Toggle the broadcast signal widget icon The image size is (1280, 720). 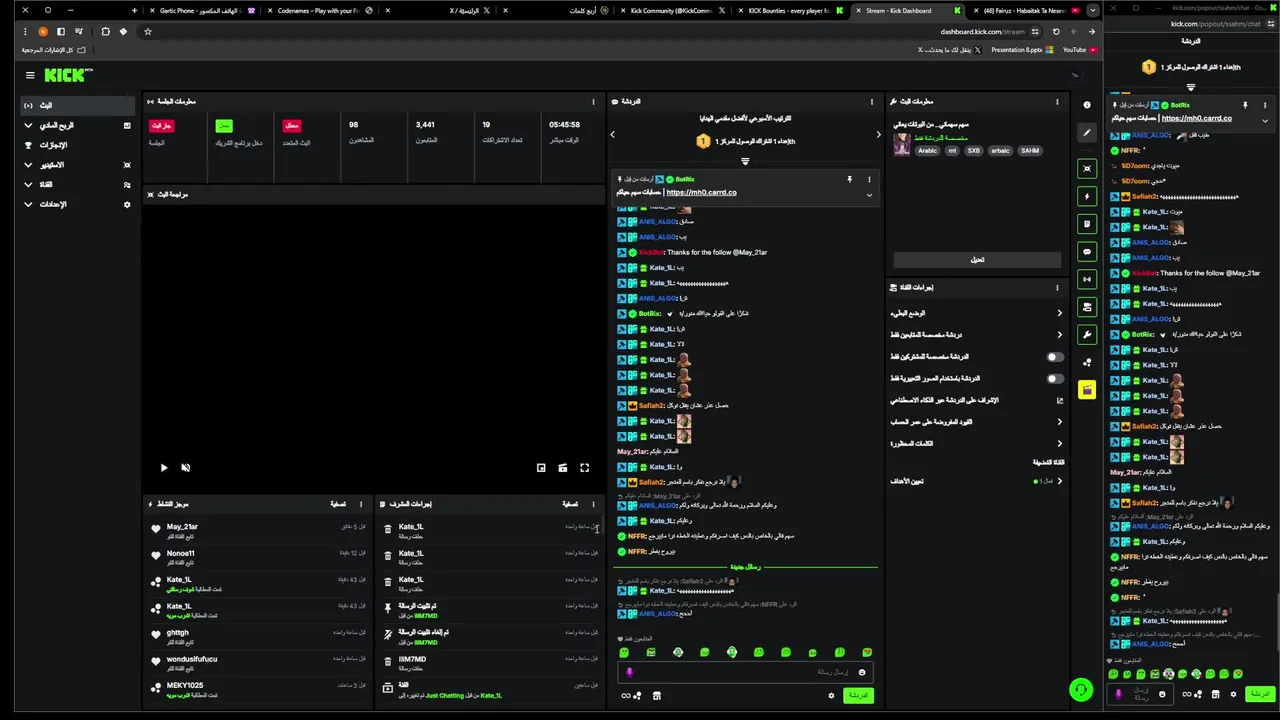point(1087,279)
